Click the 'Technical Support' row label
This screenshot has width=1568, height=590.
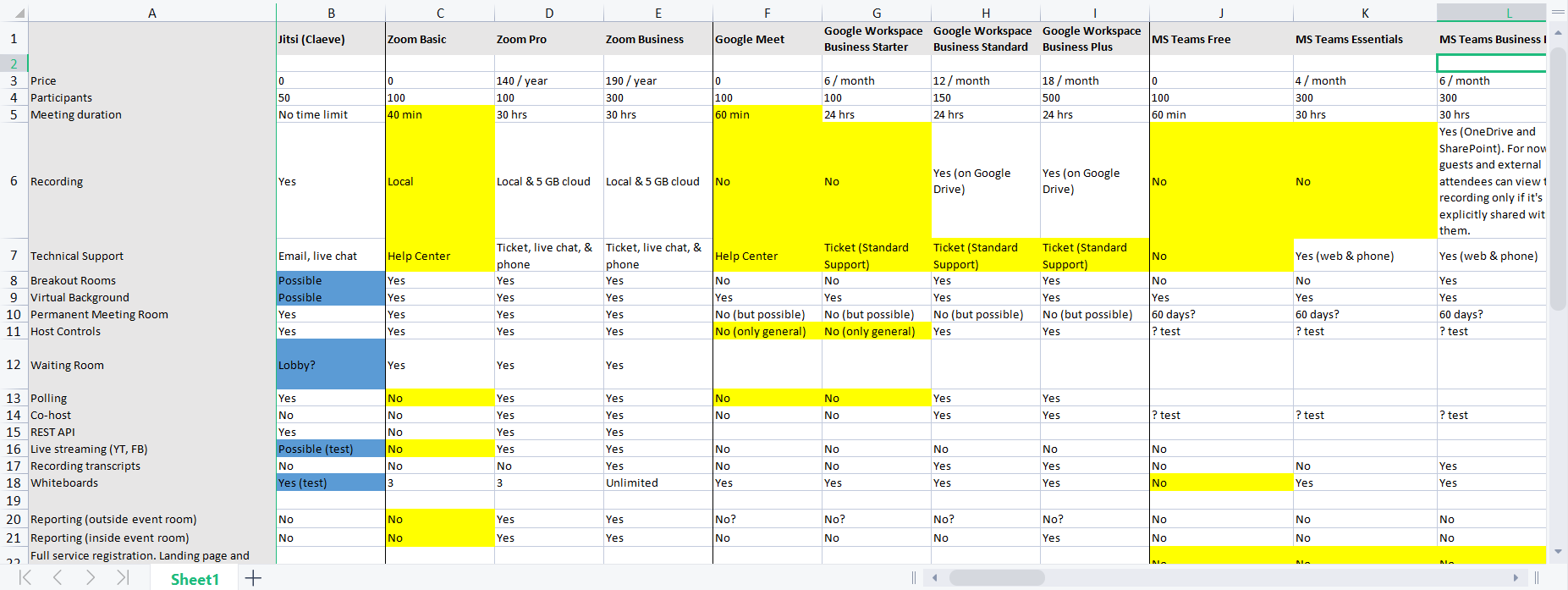pos(152,256)
